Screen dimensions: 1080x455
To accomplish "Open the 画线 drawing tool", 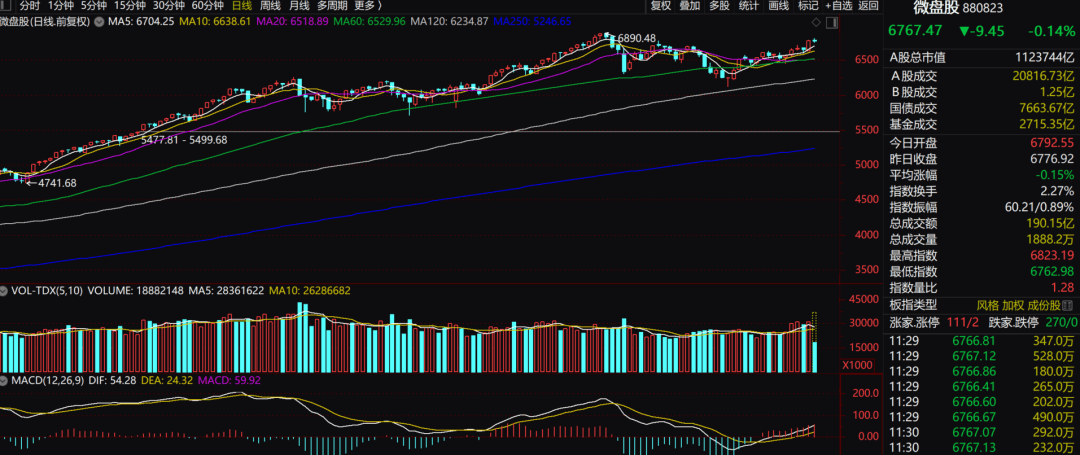I will coord(778,5).
